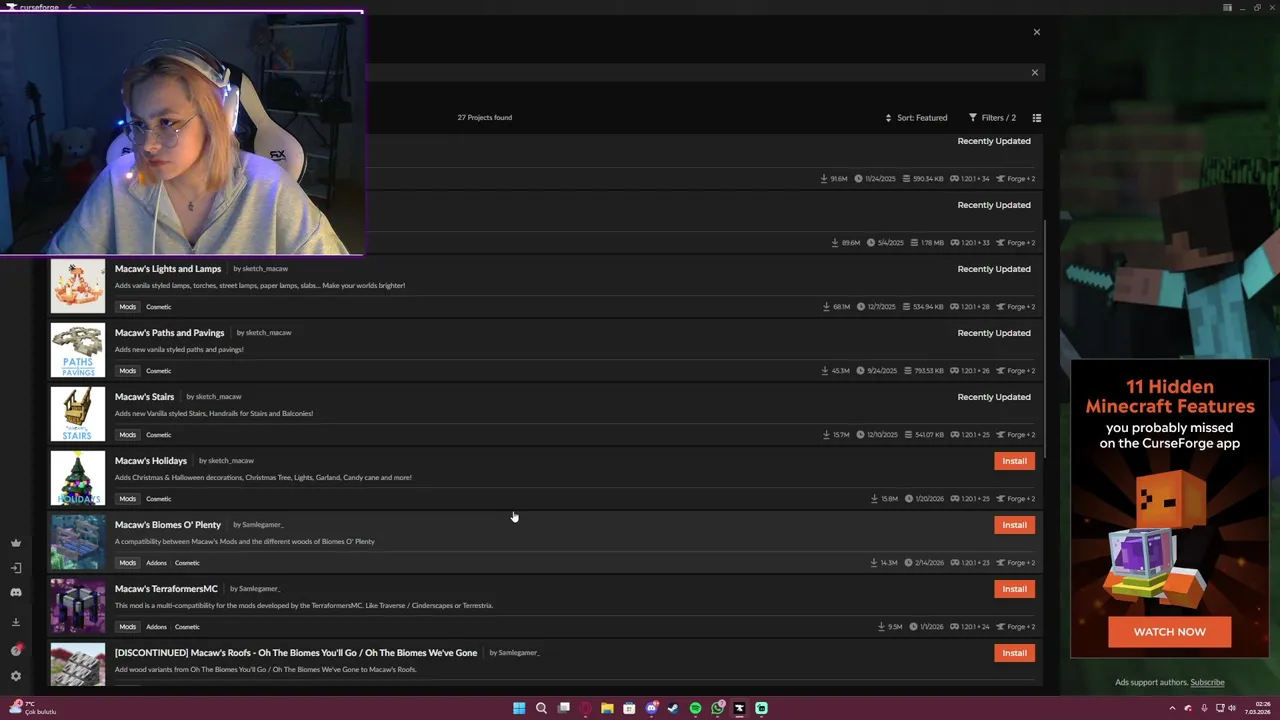Click Mods tag on Macaw's Holidays
1280x720 pixels.
(127, 499)
